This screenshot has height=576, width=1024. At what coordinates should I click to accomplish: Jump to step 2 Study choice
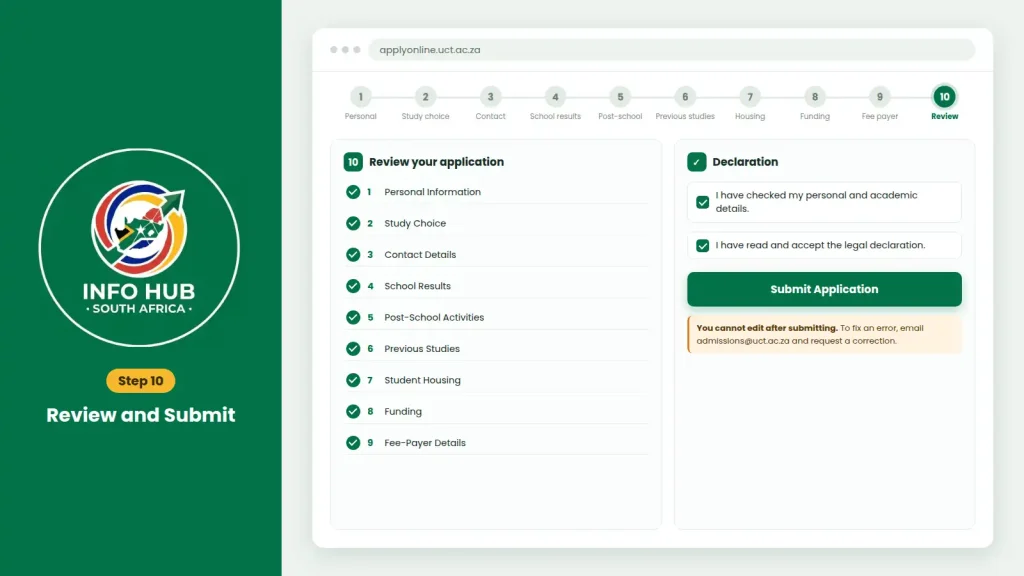click(x=425, y=97)
